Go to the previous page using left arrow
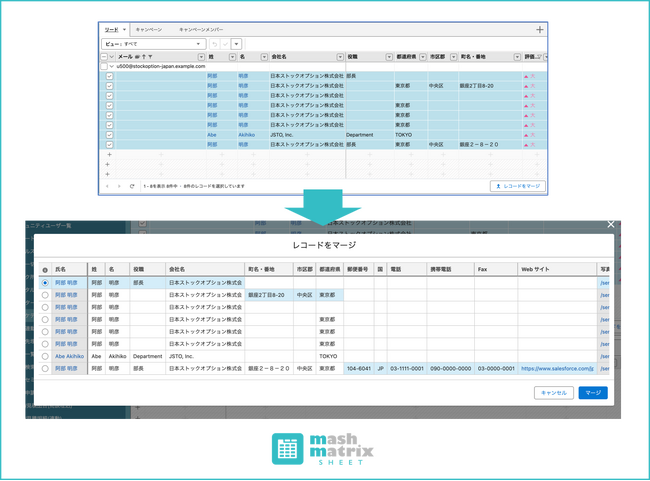This screenshot has height=481, width=650. (108, 186)
